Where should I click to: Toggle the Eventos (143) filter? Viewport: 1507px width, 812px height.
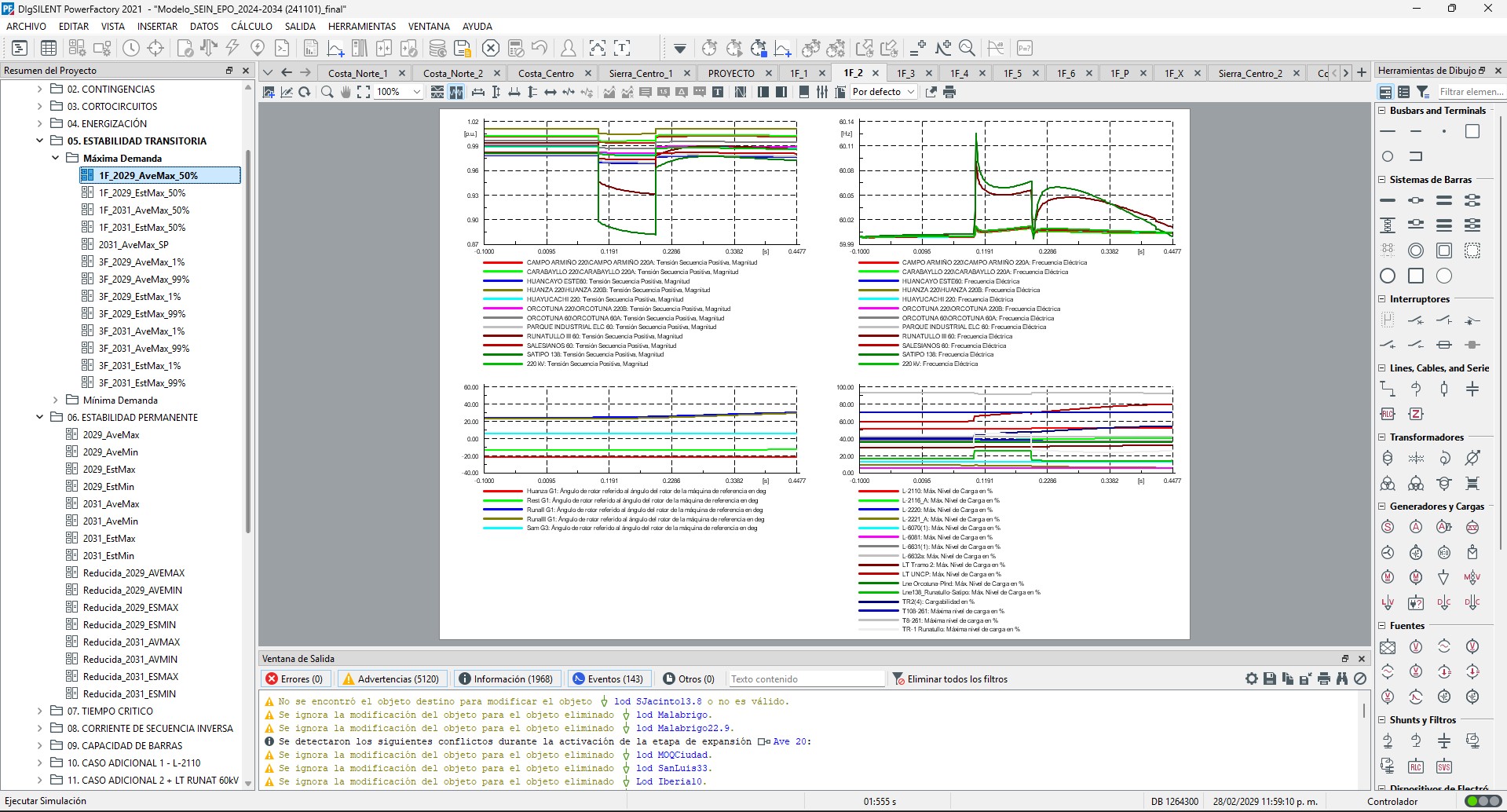[608, 678]
